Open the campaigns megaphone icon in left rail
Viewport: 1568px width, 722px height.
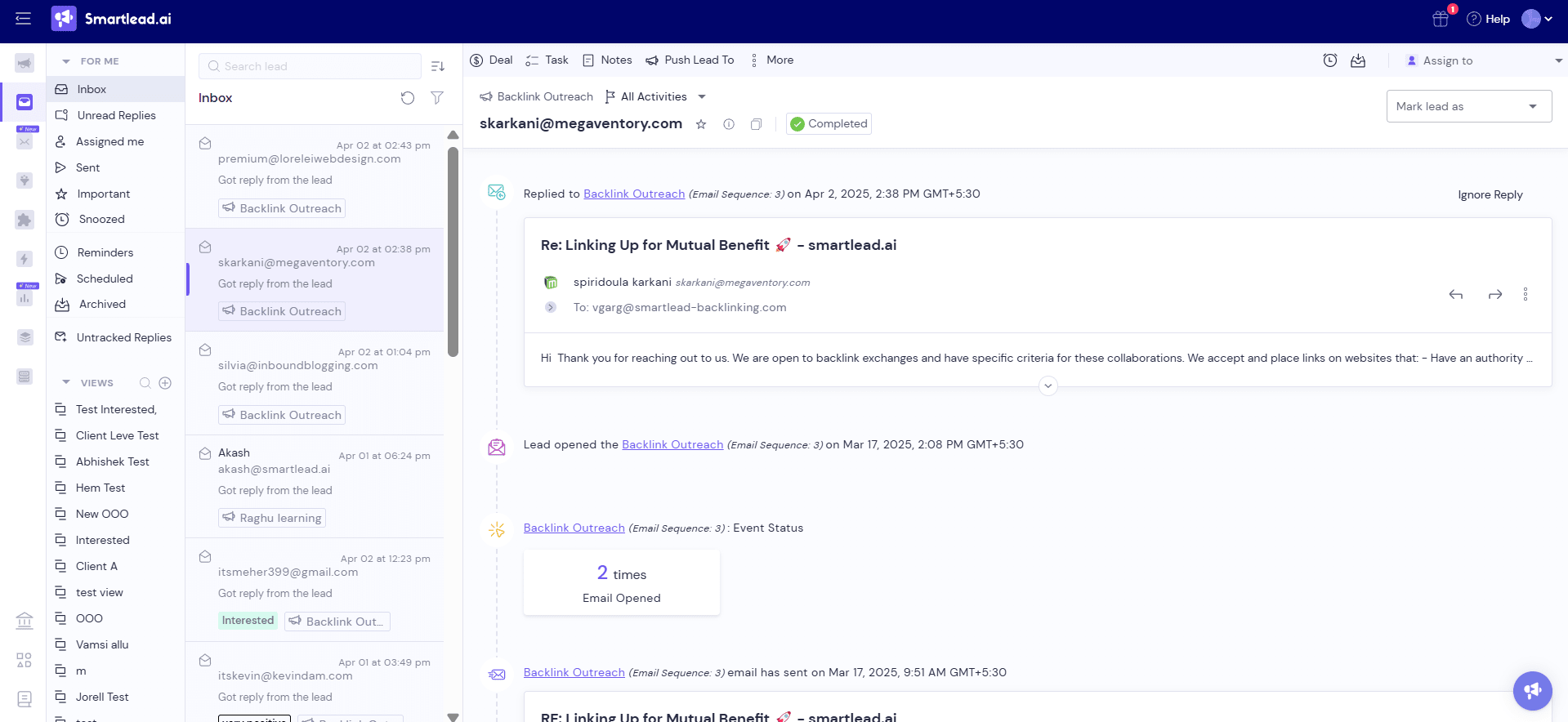click(x=25, y=63)
